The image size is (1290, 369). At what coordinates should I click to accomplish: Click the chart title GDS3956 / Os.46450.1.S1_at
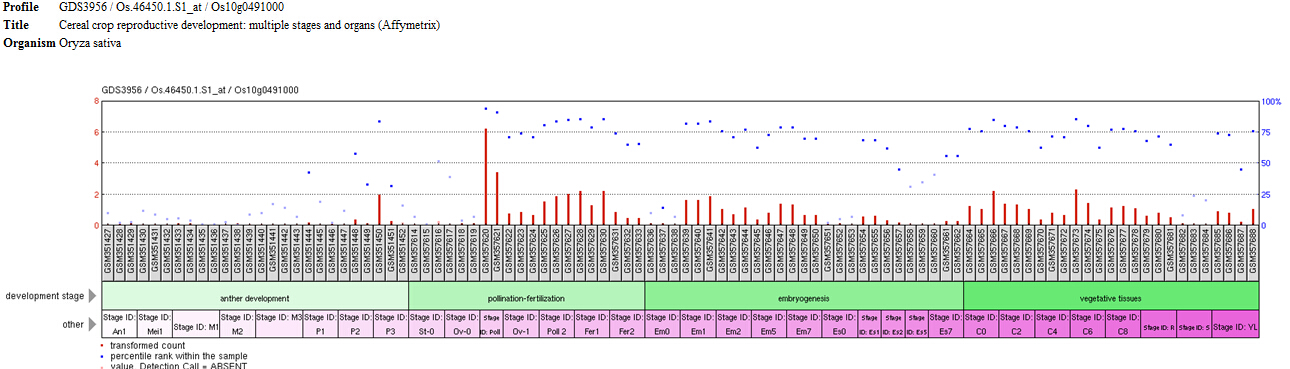tap(200, 90)
